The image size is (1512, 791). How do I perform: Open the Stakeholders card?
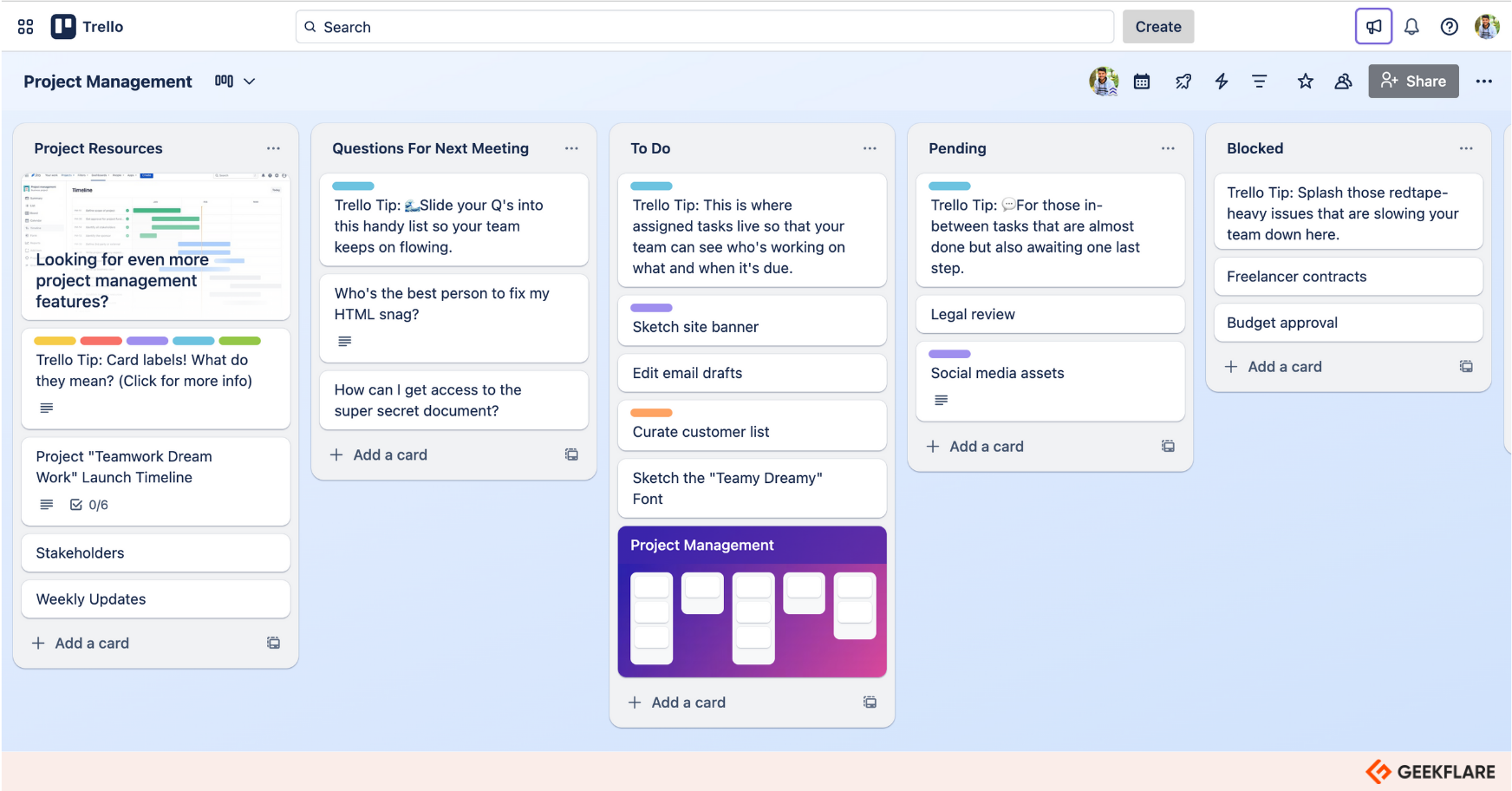[x=156, y=553]
